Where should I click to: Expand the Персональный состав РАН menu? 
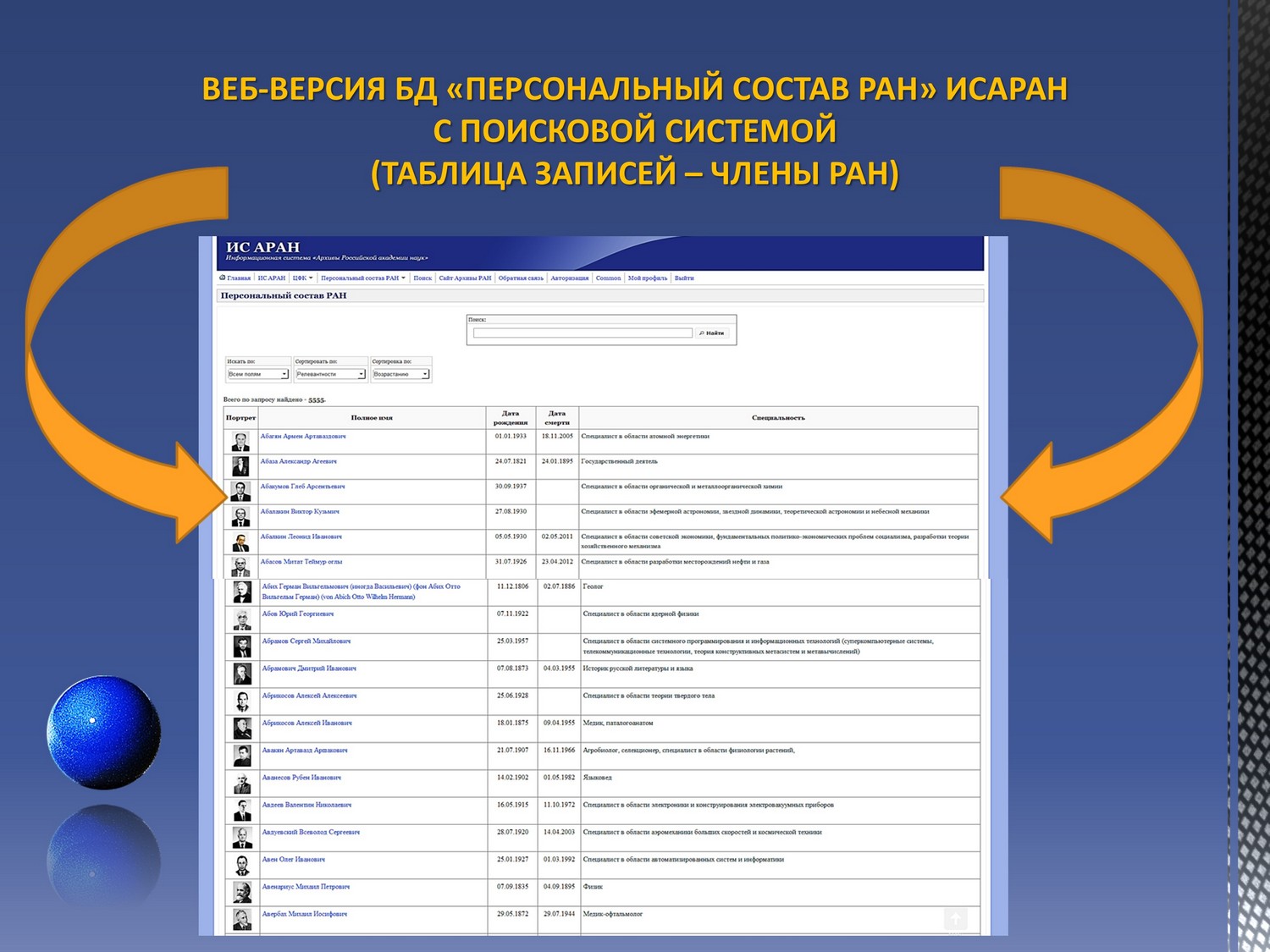[362, 278]
